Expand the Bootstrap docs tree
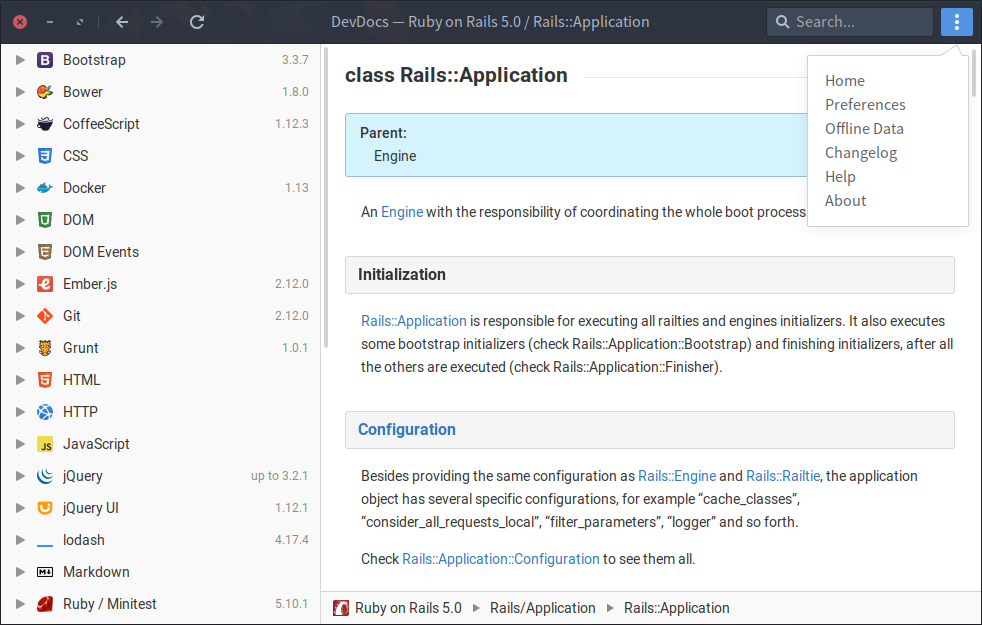This screenshot has width=982, height=625. click(20, 60)
